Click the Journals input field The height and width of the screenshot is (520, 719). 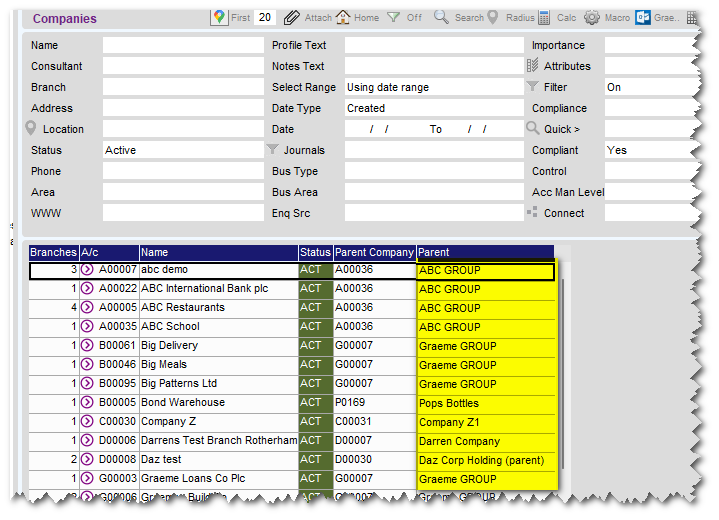pyautogui.click(x=434, y=150)
